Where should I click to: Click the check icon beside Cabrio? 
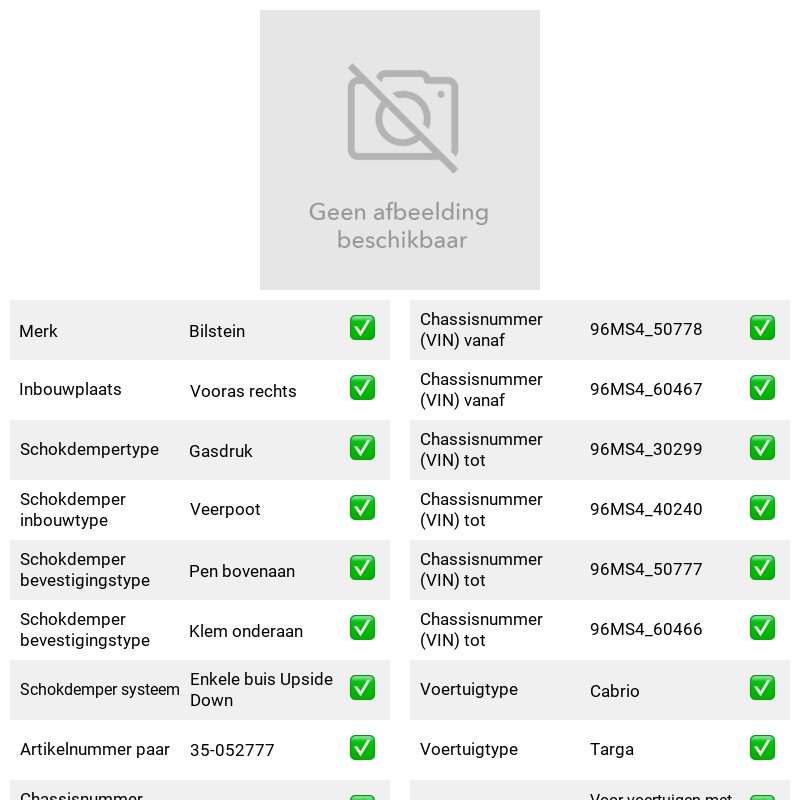pyautogui.click(x=762, y=688)
